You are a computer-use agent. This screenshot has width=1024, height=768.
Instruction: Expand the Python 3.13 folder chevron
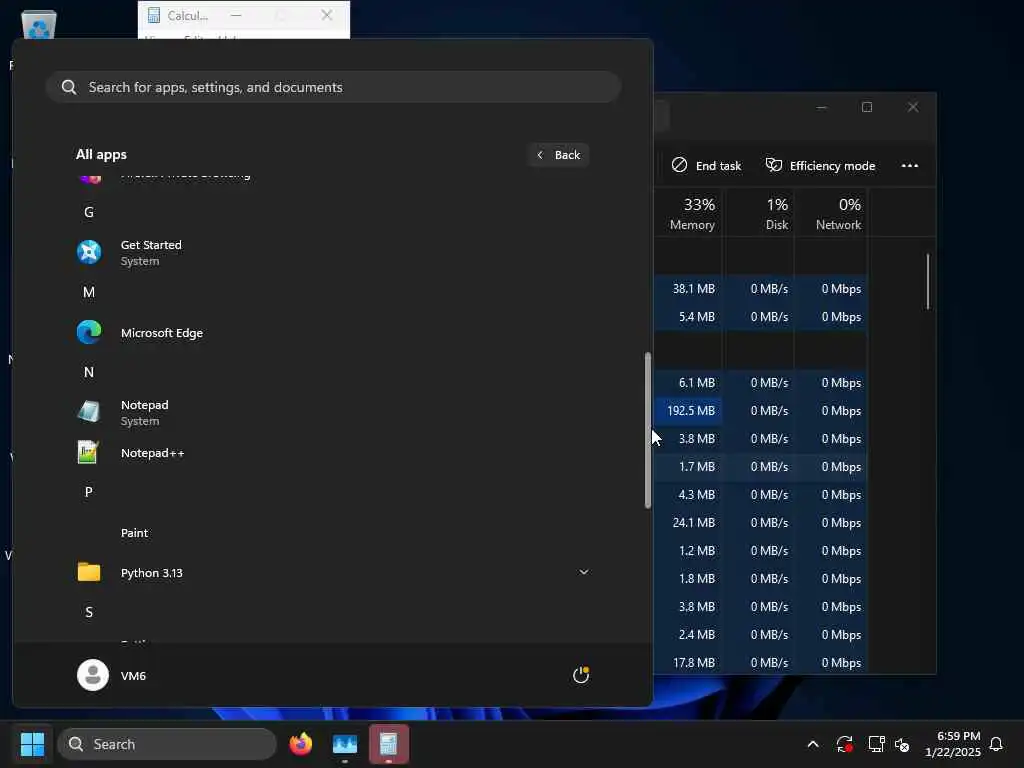(x=584, y=572)
